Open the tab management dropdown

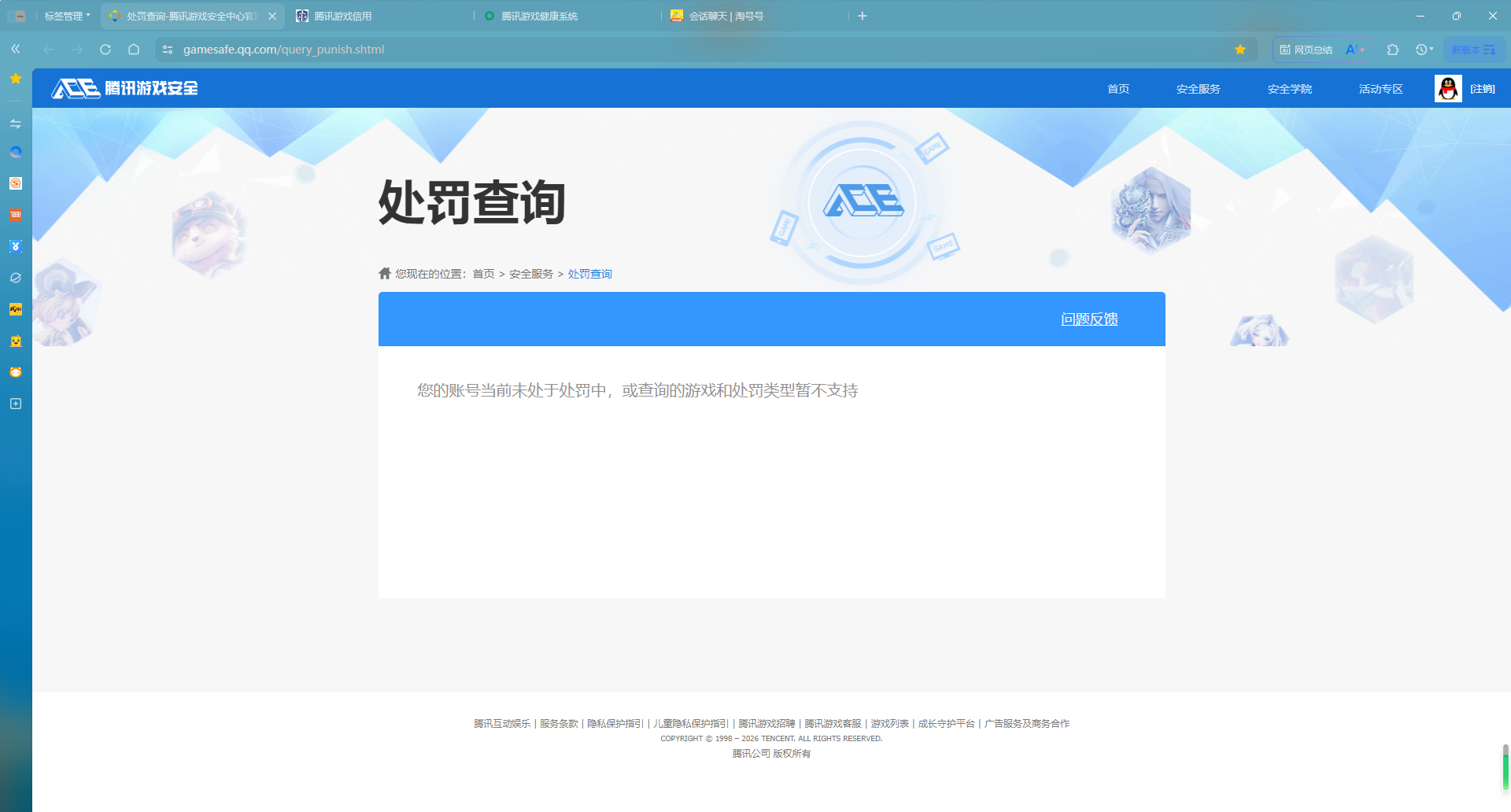tap(67, 16)
